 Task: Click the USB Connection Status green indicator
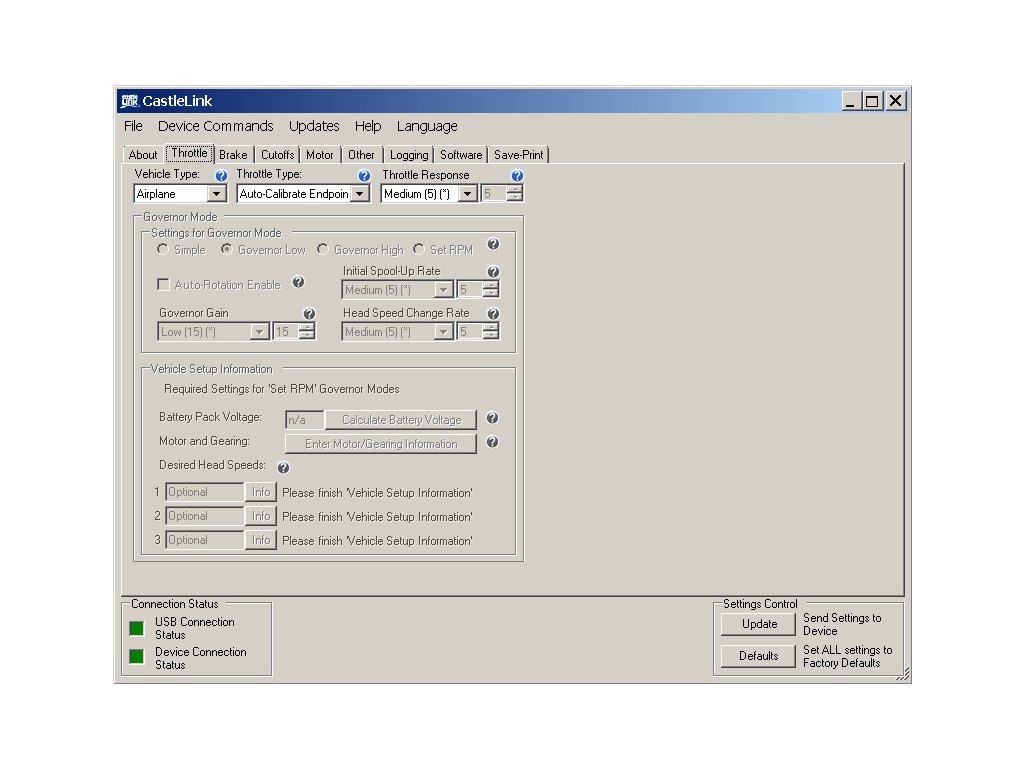[x=136, y=628]
